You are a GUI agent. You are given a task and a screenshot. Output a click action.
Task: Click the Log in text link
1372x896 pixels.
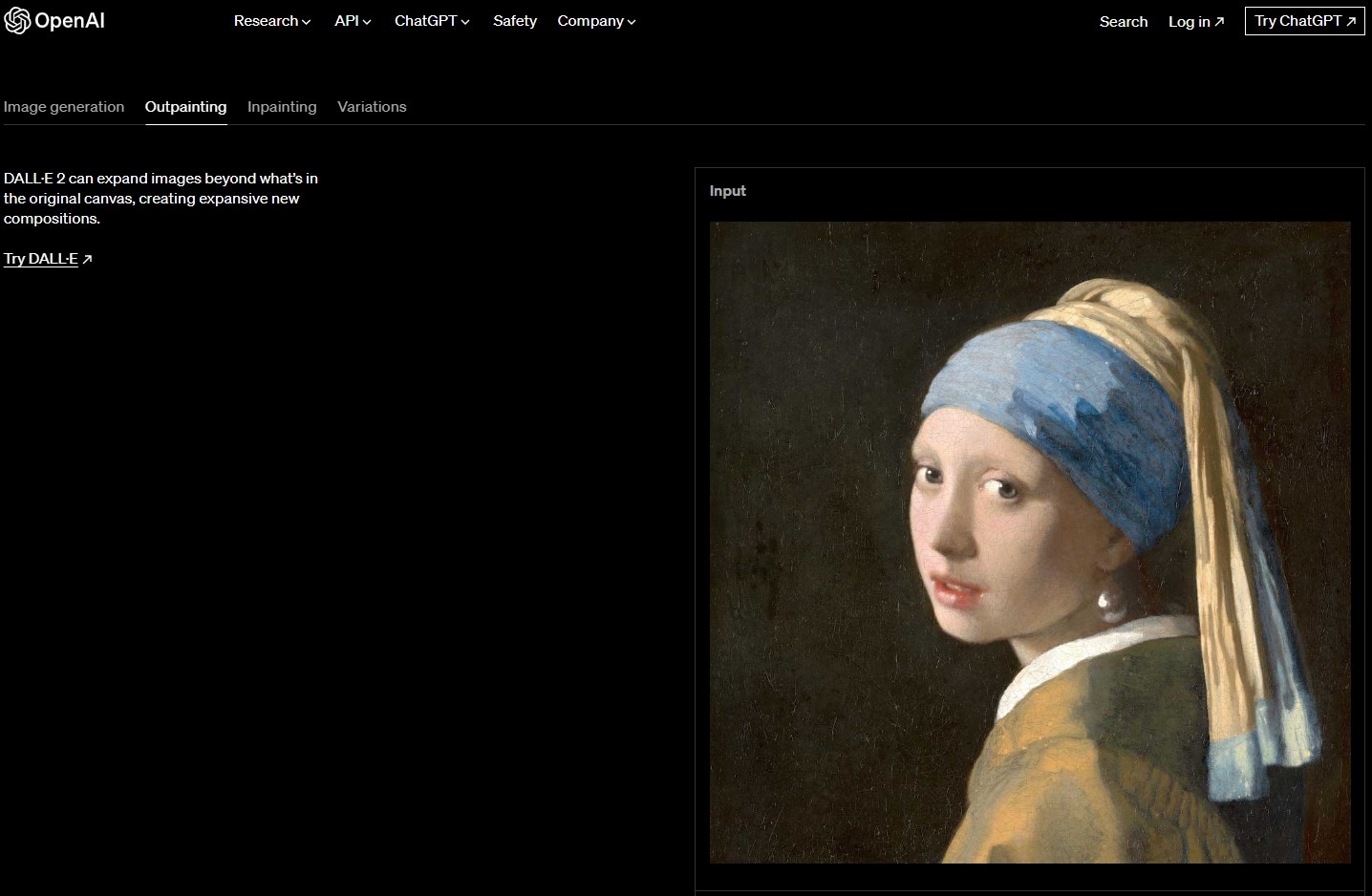point(1189,21)
